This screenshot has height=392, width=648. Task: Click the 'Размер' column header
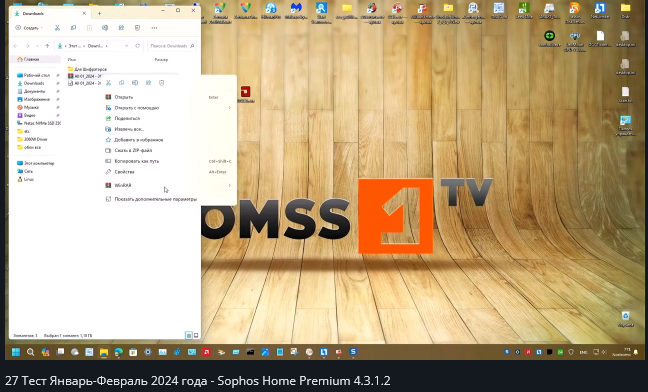click(x=161, y=59)
